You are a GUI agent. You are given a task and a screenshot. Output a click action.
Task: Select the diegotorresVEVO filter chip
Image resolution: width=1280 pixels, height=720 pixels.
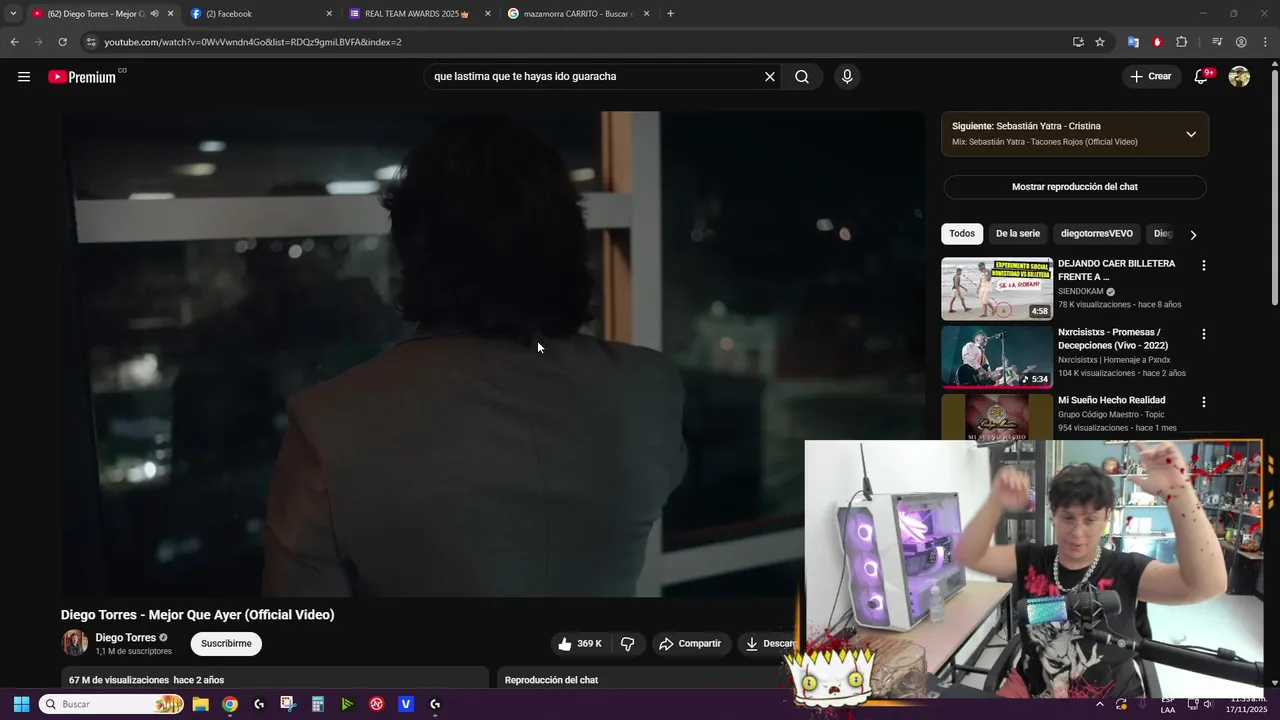point(1097,234)
